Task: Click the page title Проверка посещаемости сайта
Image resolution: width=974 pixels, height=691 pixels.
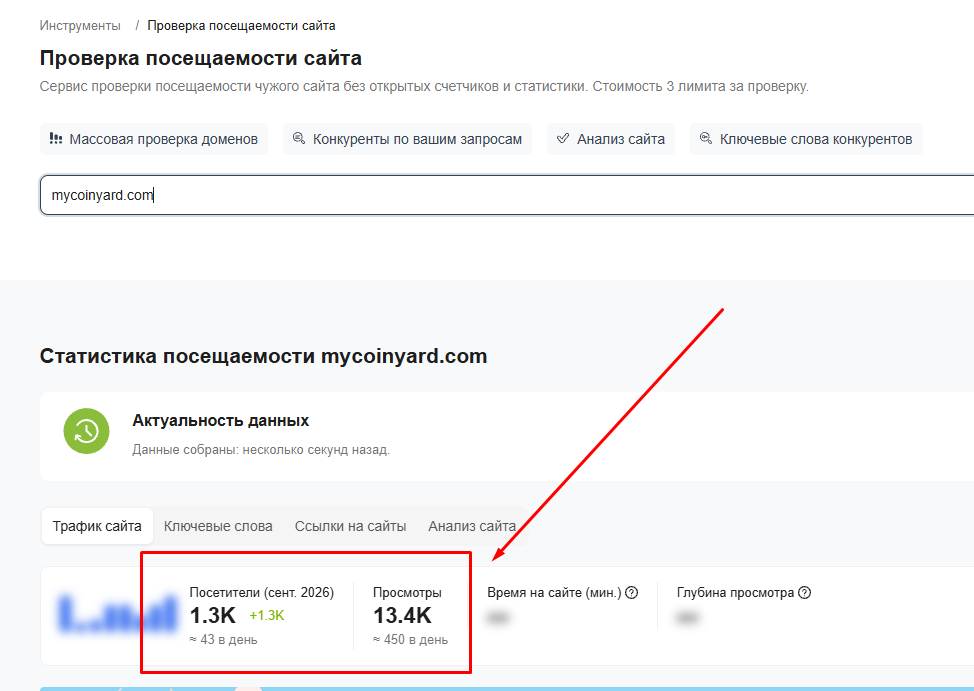Action: click(x=201, y=58)
